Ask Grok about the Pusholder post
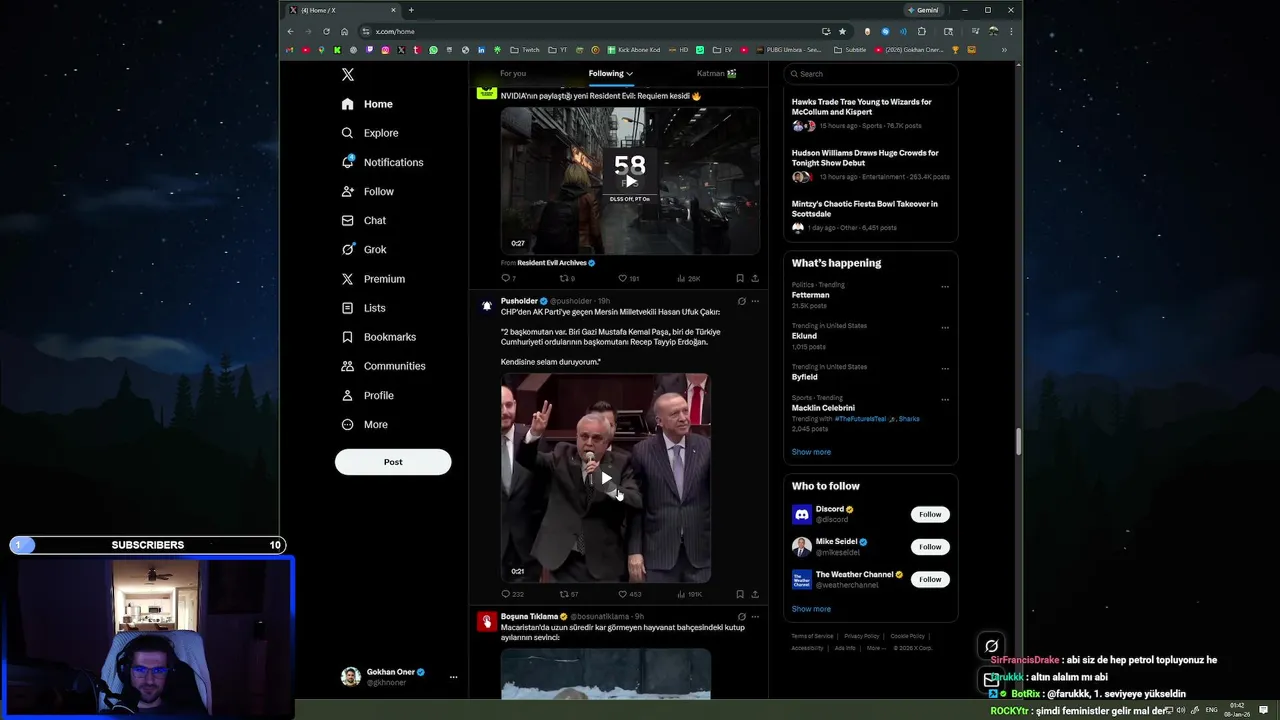This screenshot has width=1280, height=720. tap(741, 301)
